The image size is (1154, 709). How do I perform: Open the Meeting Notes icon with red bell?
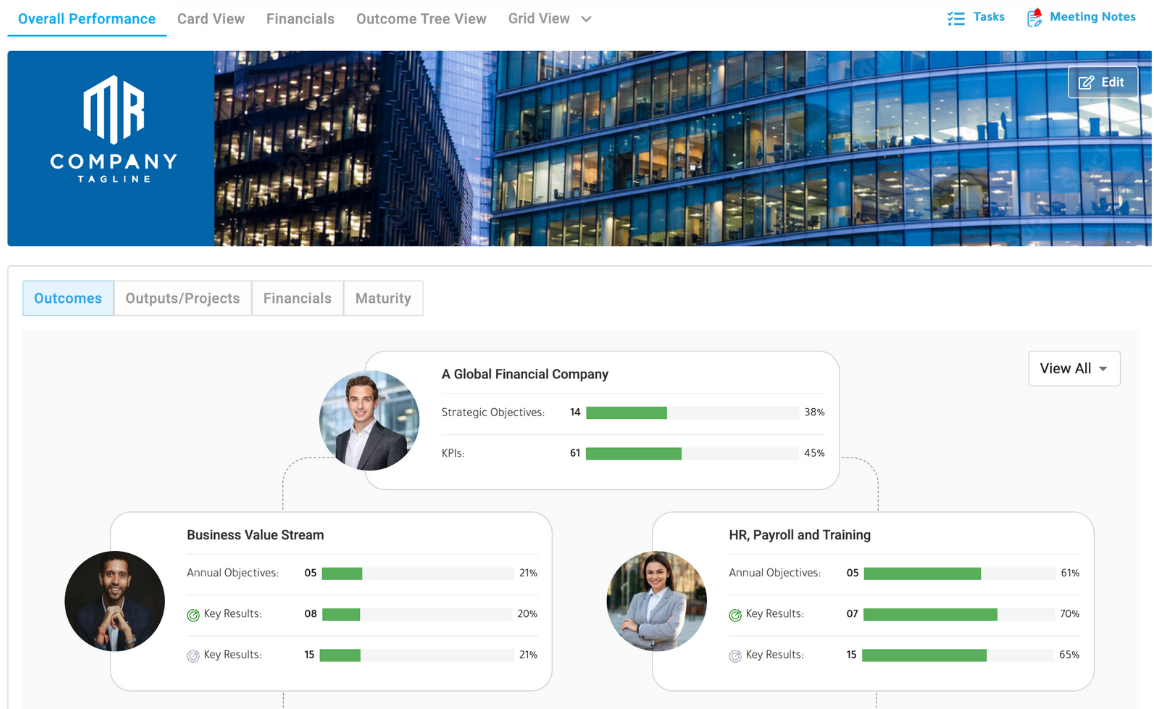coord(1034,18)
